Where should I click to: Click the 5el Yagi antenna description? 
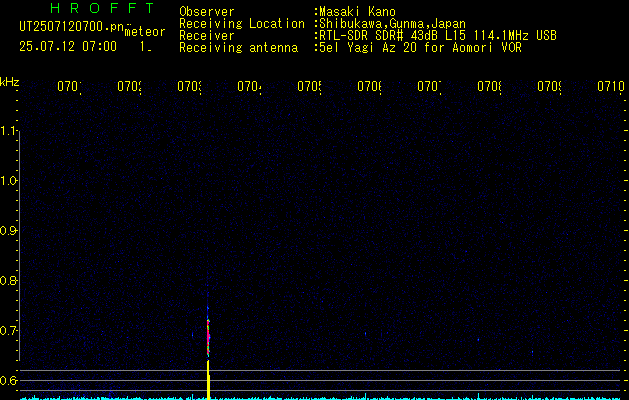pos(420,48)
